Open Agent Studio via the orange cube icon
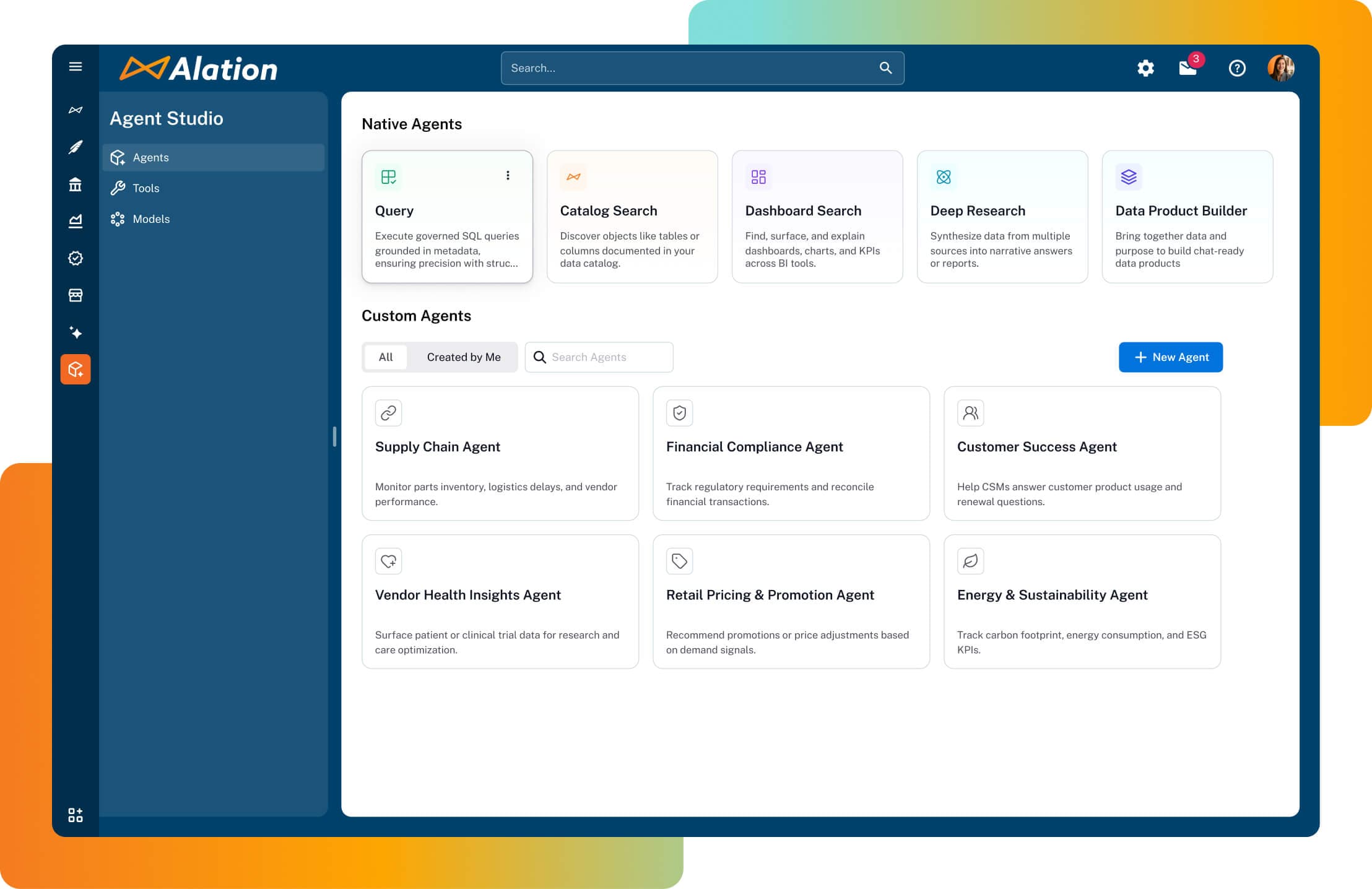The image size is (1372, 889). (x=76, y=370)
